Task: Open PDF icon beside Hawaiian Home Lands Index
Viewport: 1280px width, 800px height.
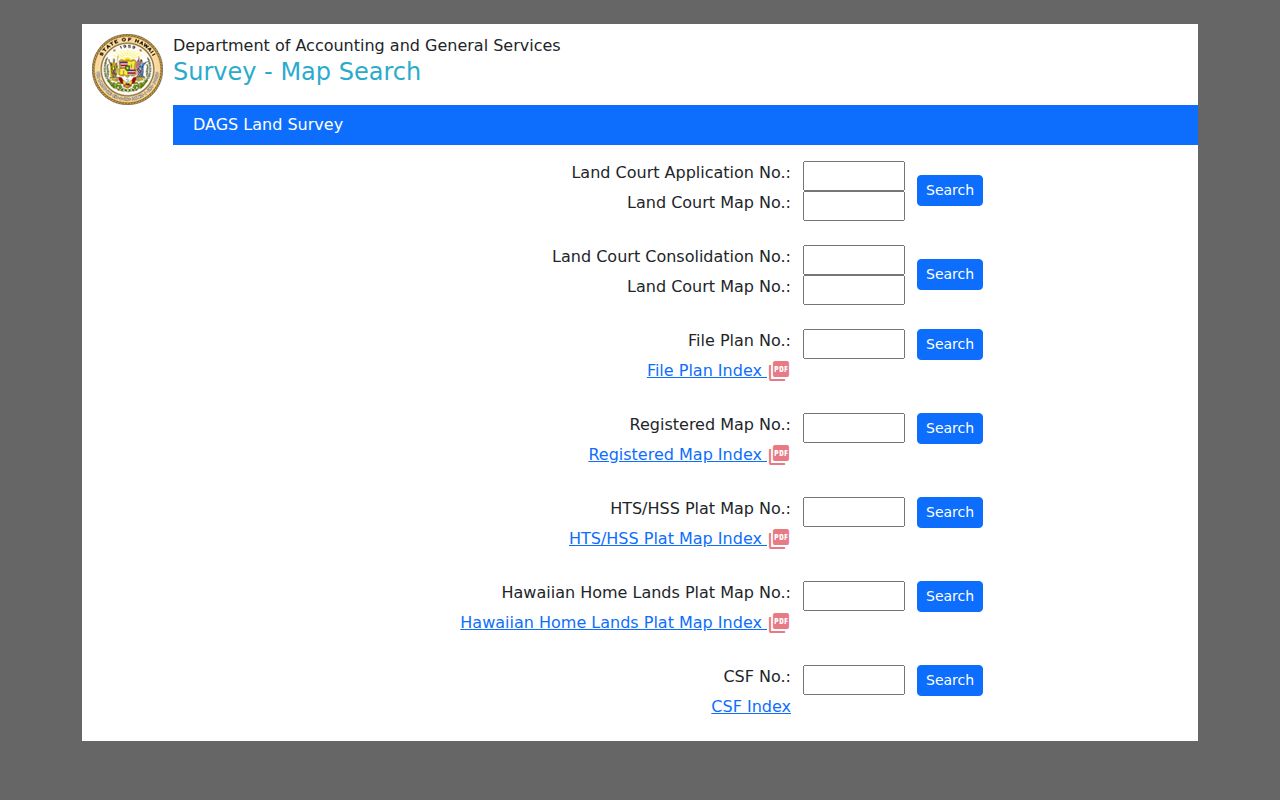Action: point(779,623)
